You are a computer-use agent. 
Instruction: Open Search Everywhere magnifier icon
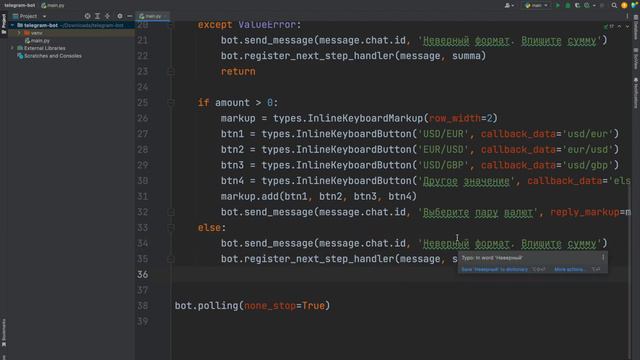point(614,5)
